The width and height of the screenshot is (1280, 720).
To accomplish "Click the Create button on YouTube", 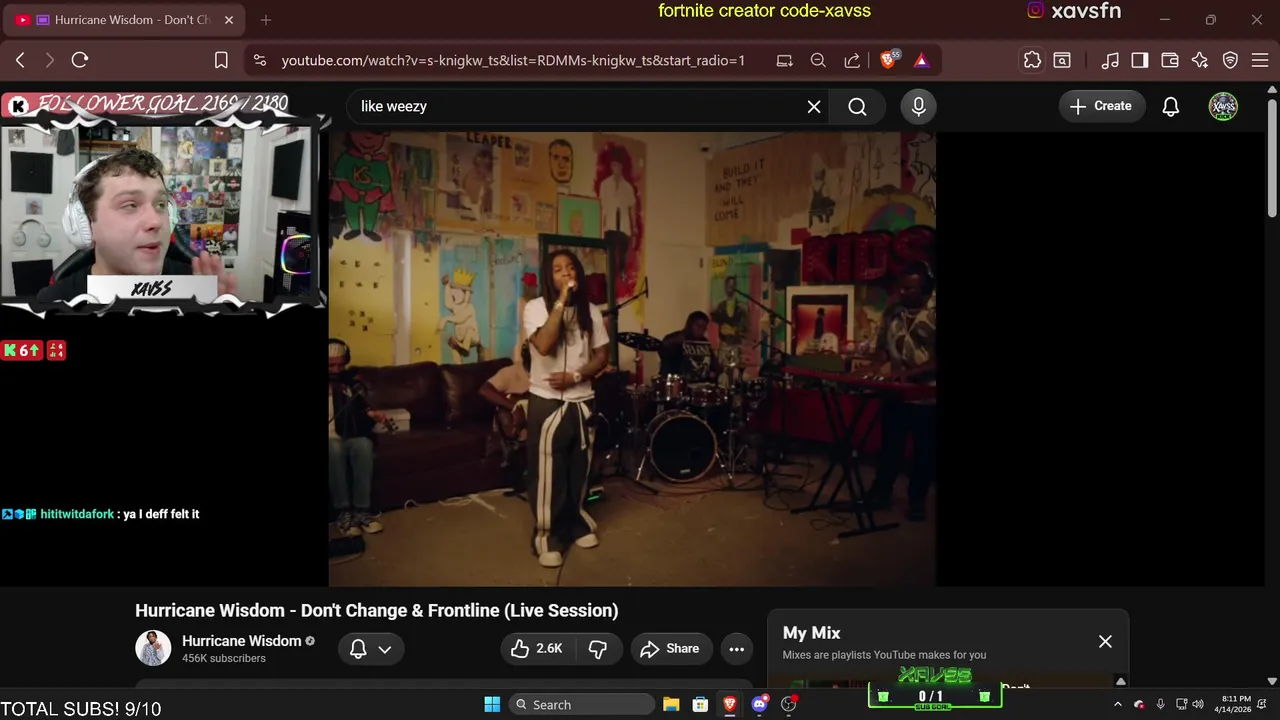I will (x=1101, y=106).
